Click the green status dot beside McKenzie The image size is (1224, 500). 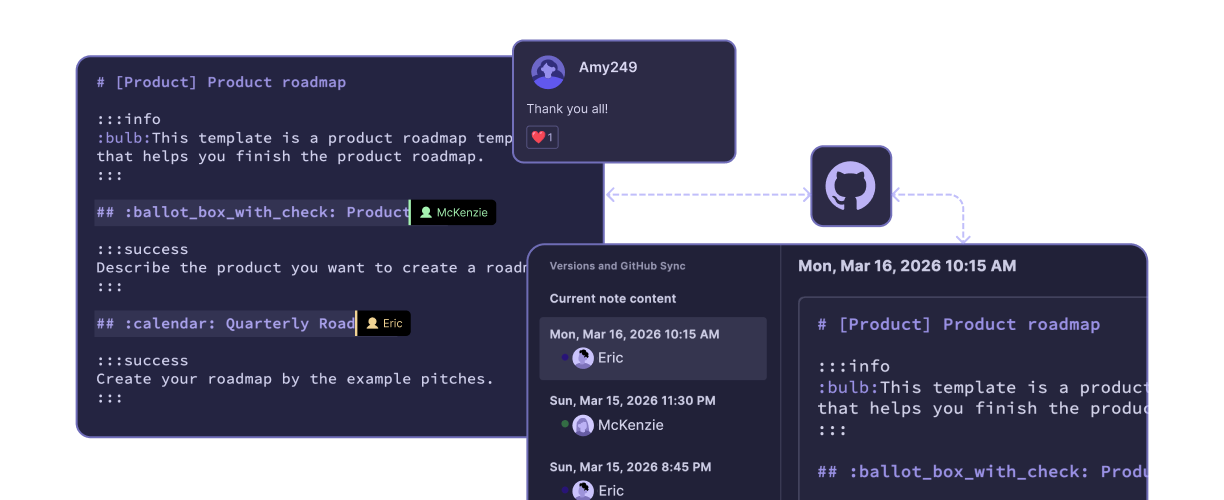click(564, 424)
